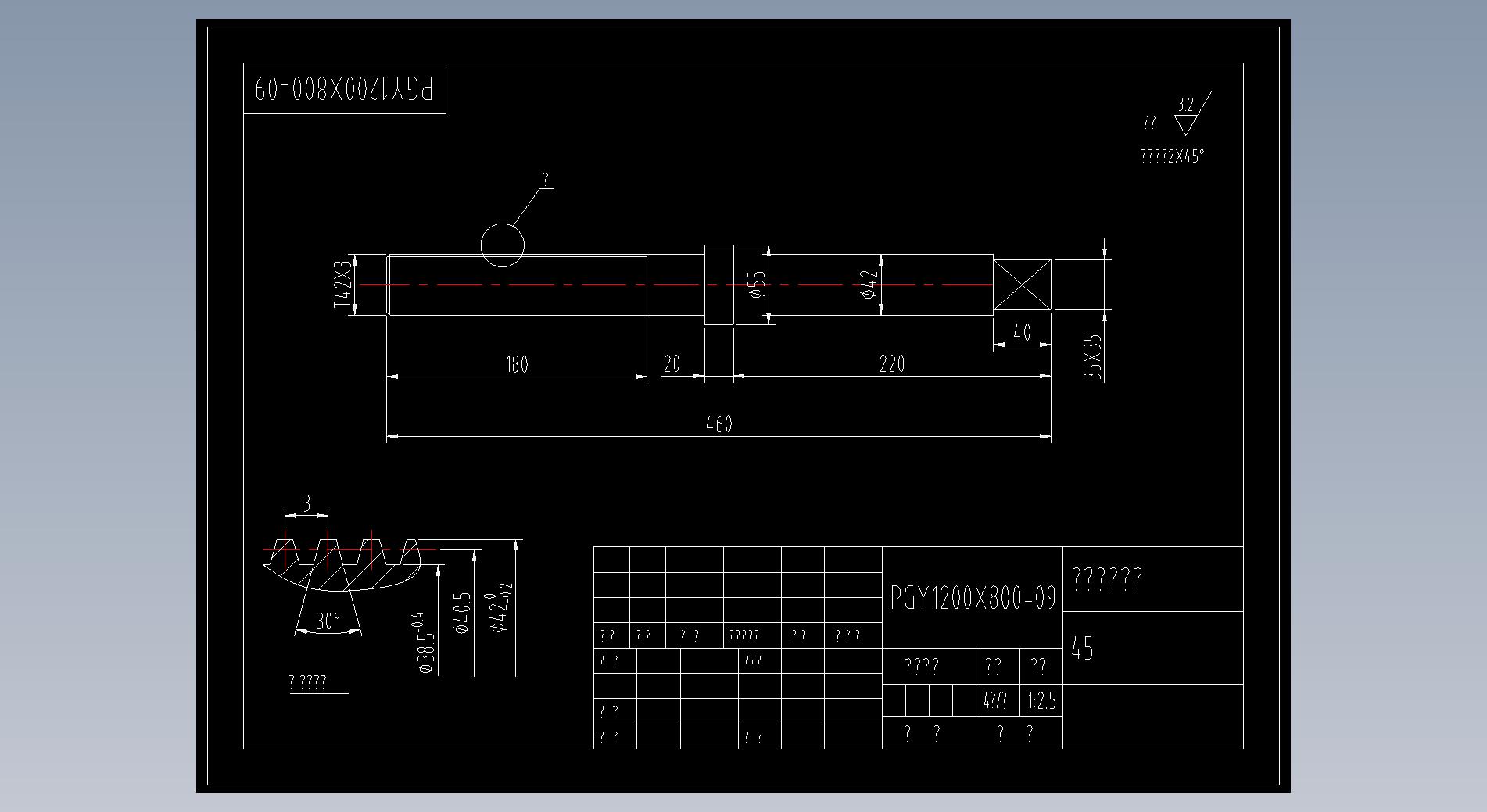Click the 460 overall length dimension
The height and width of the screenshot is (812, 1487).
pyautogui.click(x=718, y=424)
